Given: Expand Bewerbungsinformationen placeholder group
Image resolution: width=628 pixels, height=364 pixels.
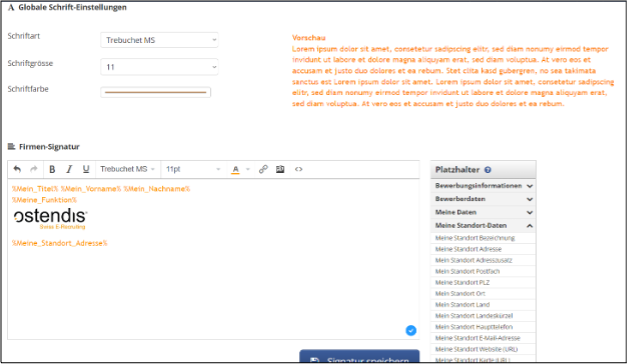Looking at the screenshot, I should (483, 186).
